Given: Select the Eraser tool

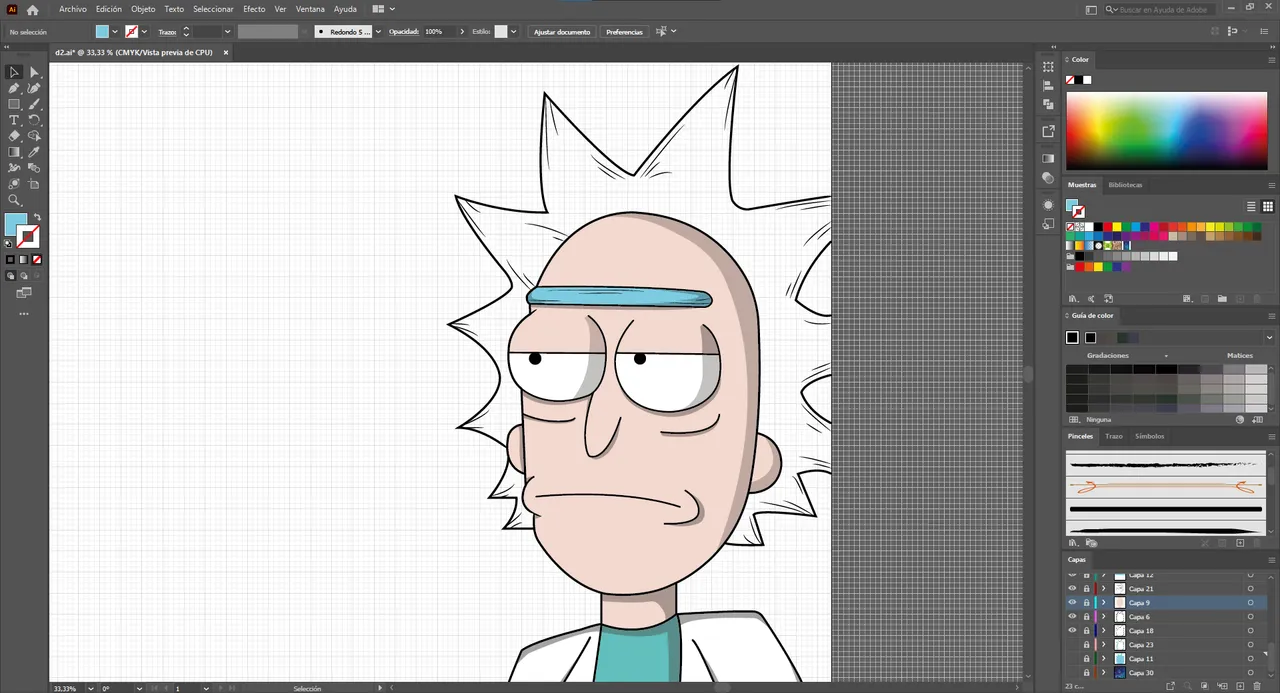Looking at the screenshot, I should point(14,136).
